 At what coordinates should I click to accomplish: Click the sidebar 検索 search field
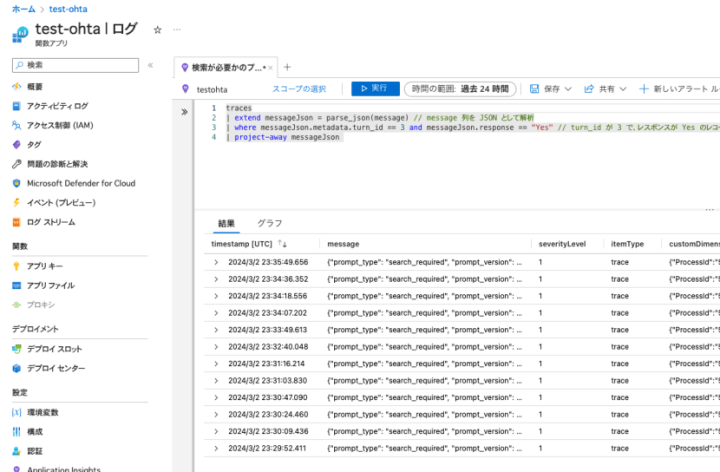tap(75, 65)
